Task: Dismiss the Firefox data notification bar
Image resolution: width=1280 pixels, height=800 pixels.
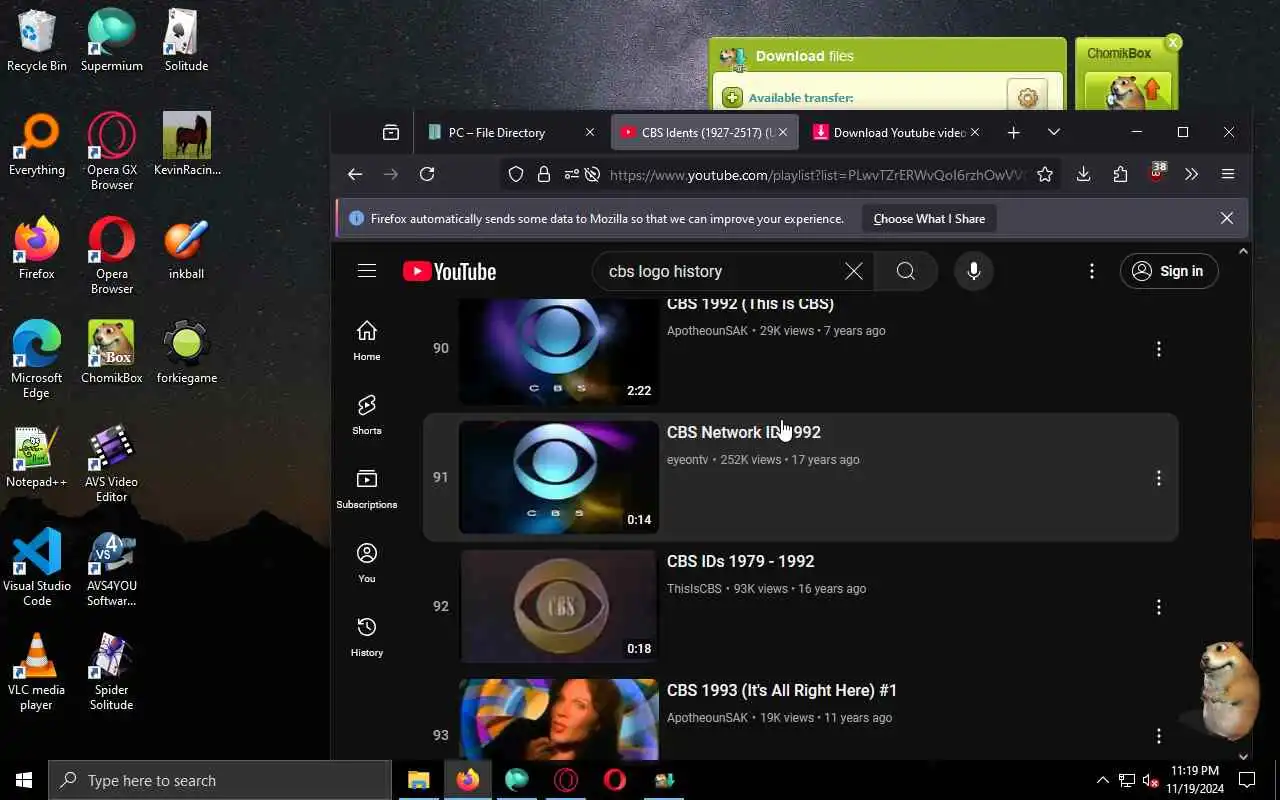Action: coord(1227,218)
